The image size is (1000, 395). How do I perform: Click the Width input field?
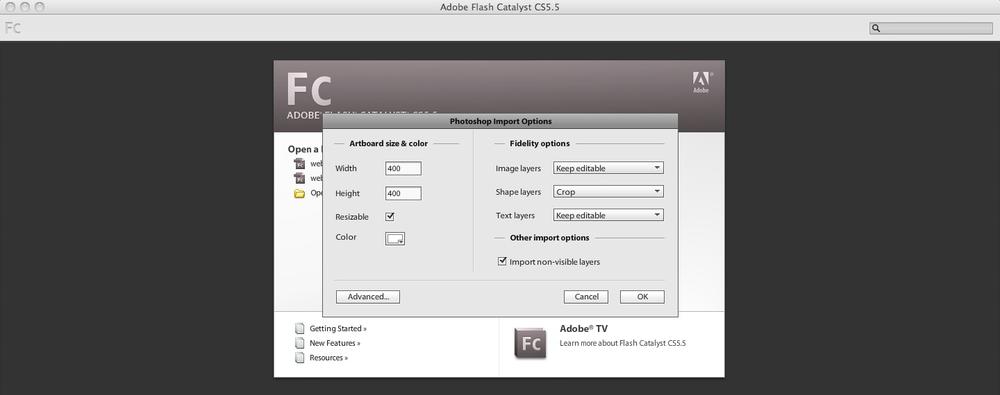point(403,168)
